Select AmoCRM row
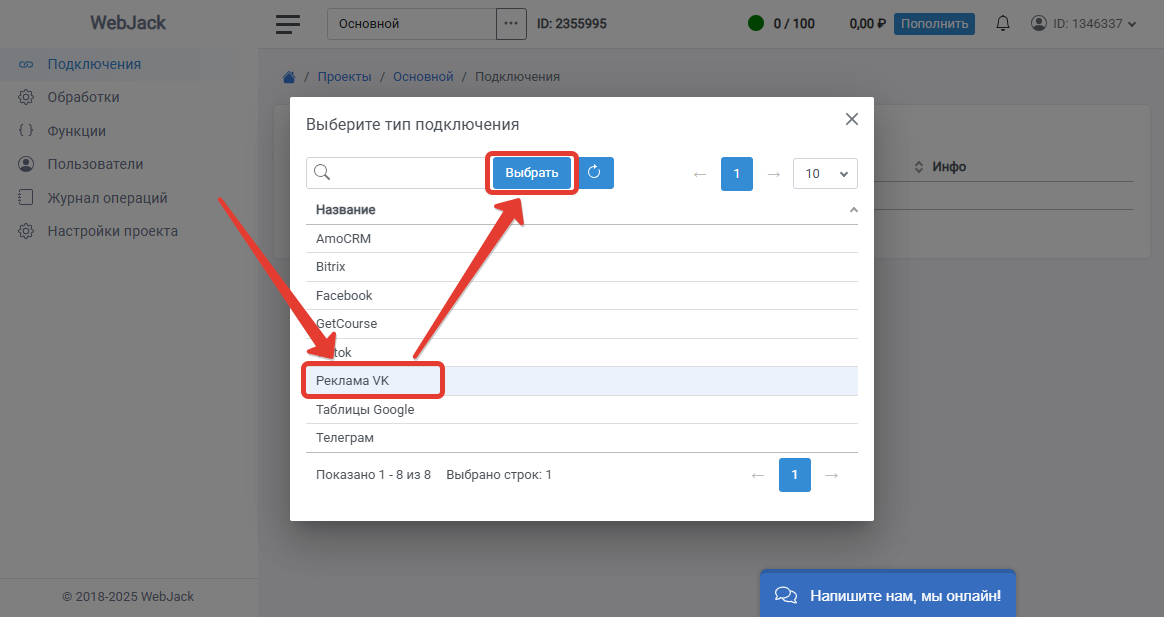The height and width of the screenshot is (617, 1164). click(582, 238)
